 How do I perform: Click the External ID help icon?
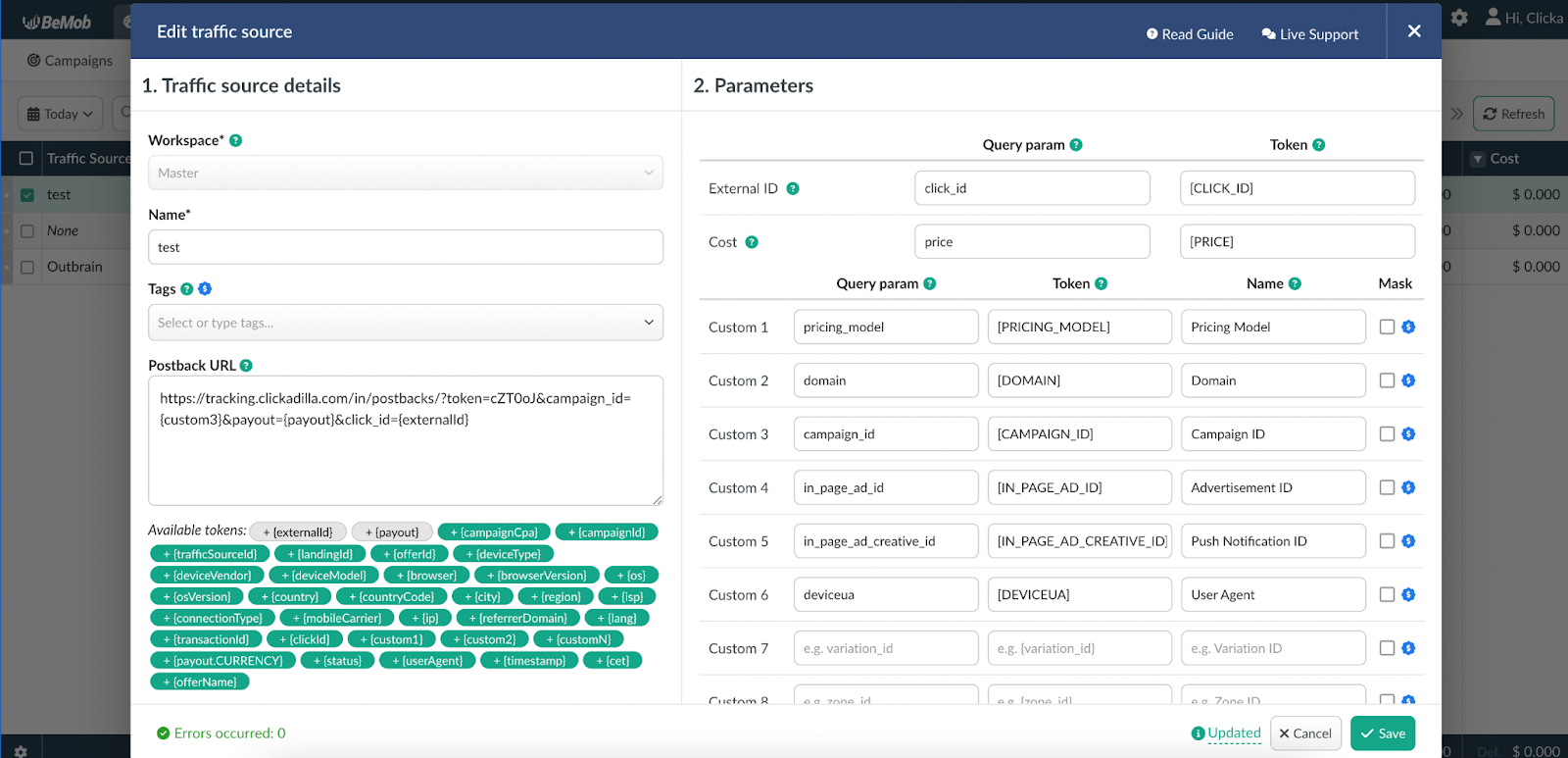793,189
